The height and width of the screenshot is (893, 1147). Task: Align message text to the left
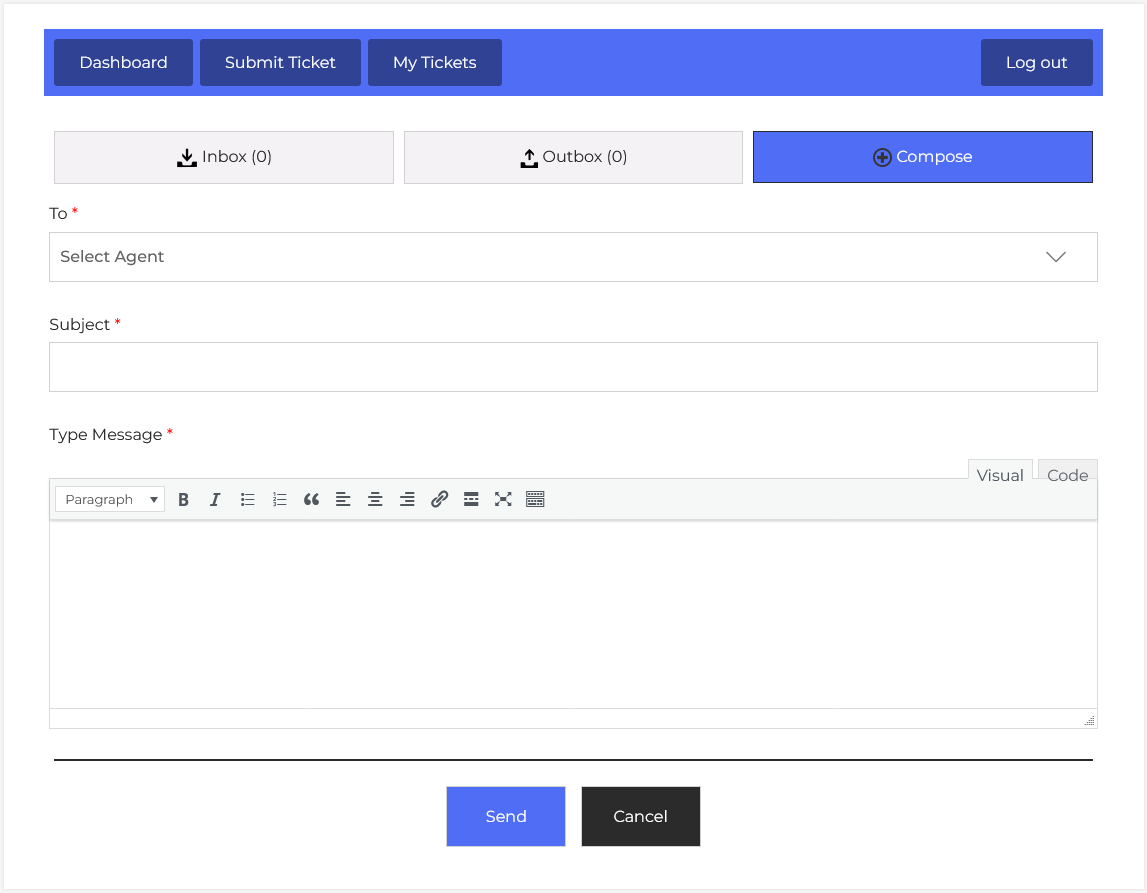[x=343, y=500]
